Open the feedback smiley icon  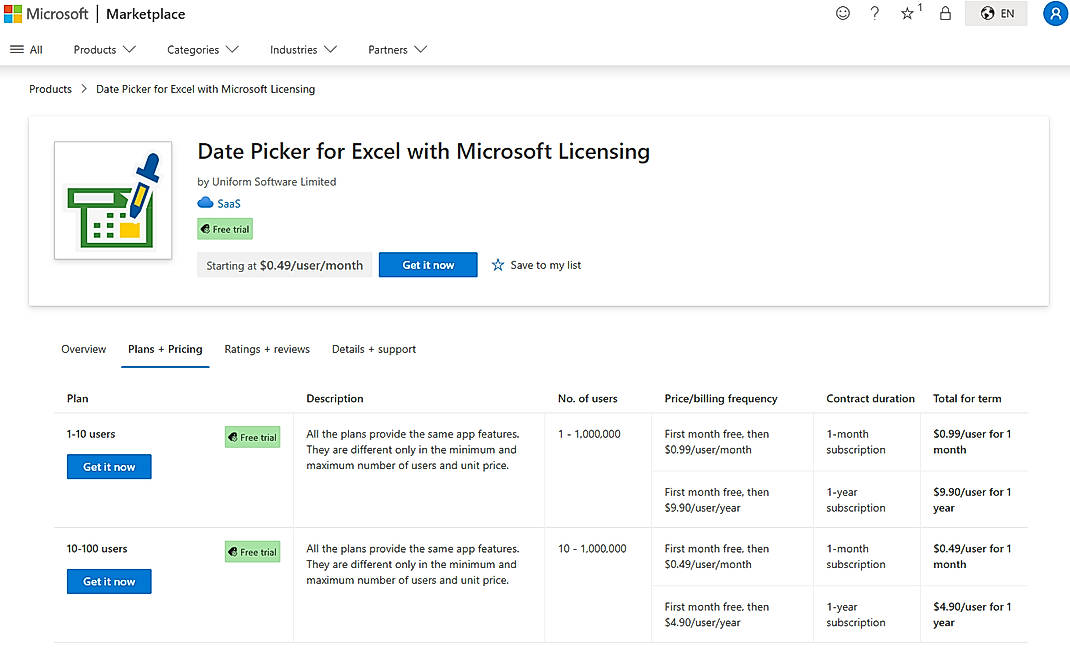click(843, 13)
